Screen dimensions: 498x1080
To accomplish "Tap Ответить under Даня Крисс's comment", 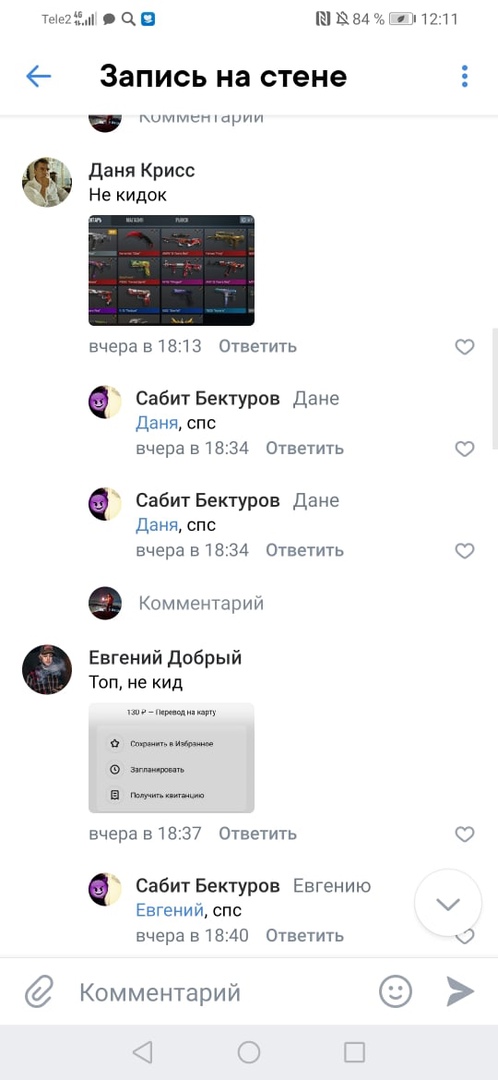I will 258,346.
